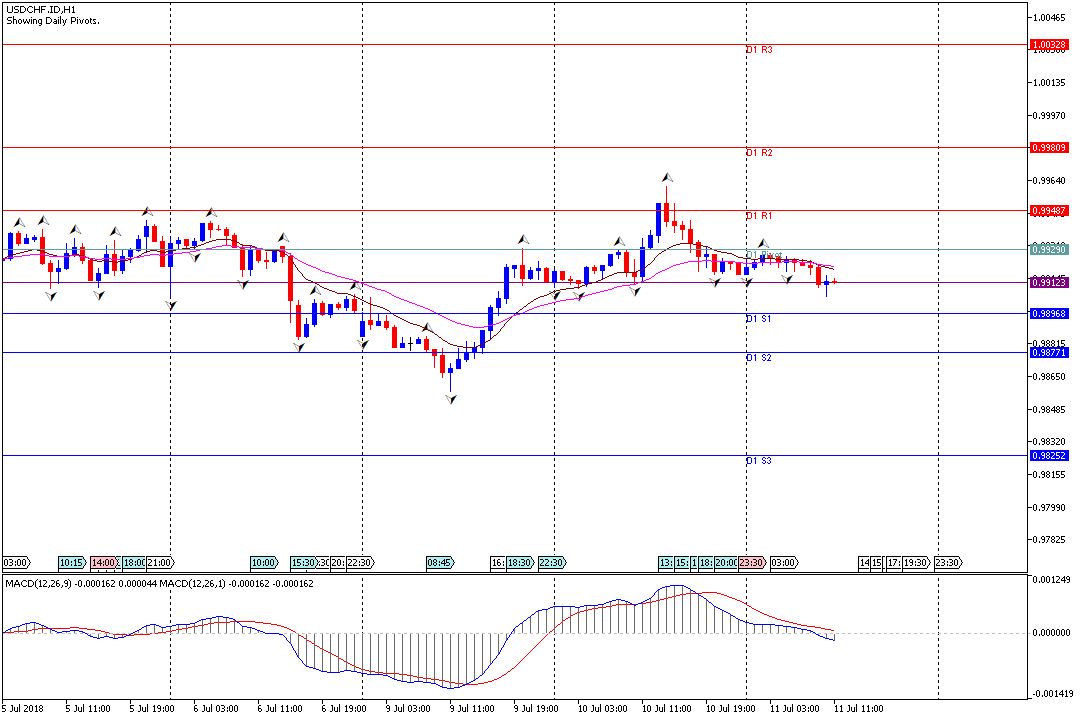Select the white 23:30 event marker
This screenshot has width=1080, height=720.
point(948,563)
